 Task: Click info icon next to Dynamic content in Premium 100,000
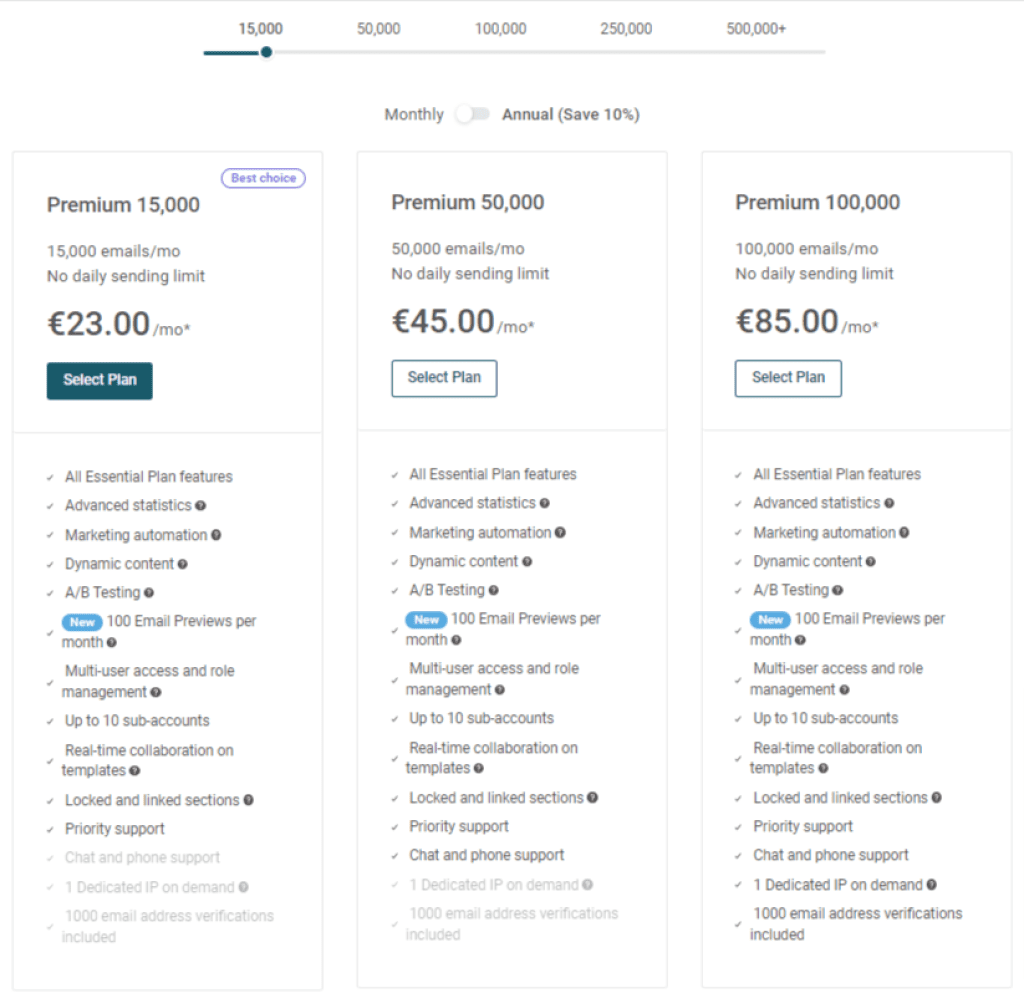(871, 562)
